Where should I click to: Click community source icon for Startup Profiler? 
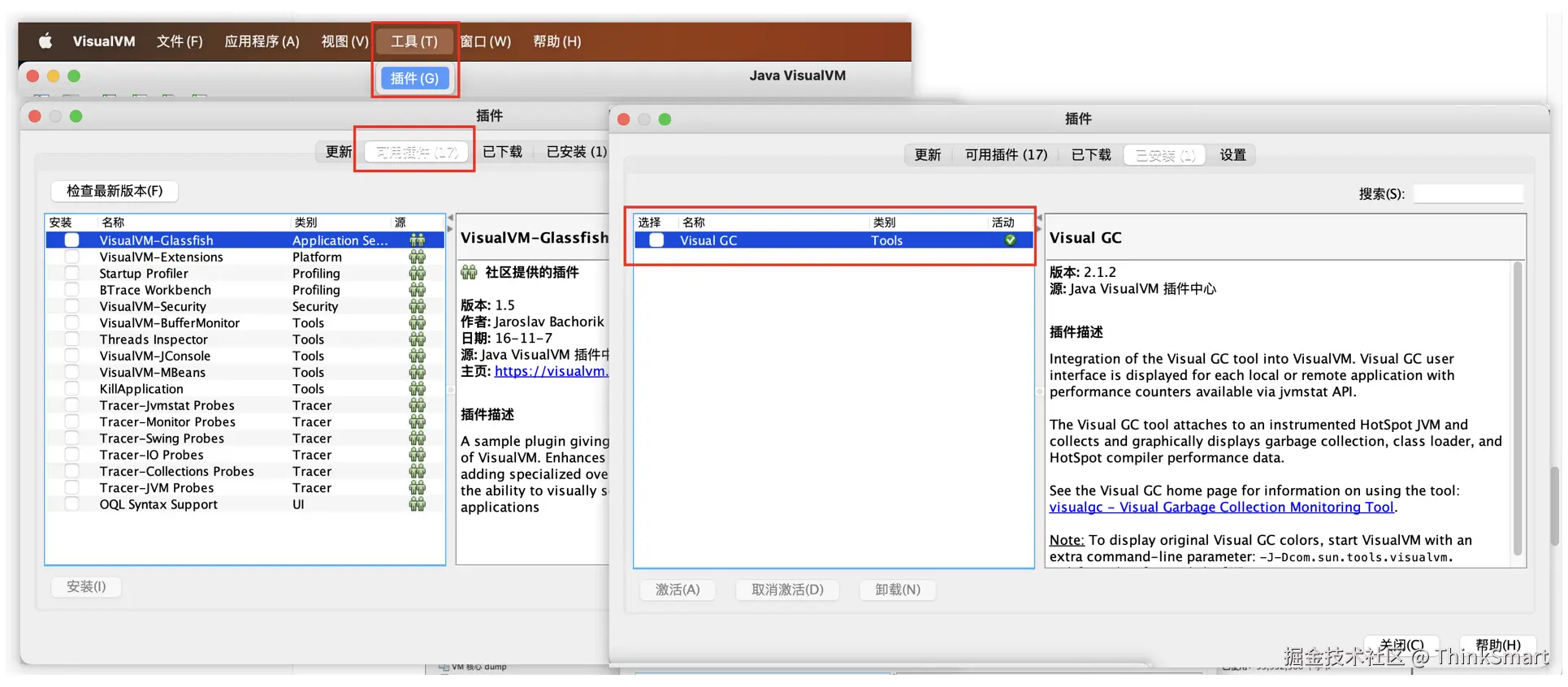(418, 274)
